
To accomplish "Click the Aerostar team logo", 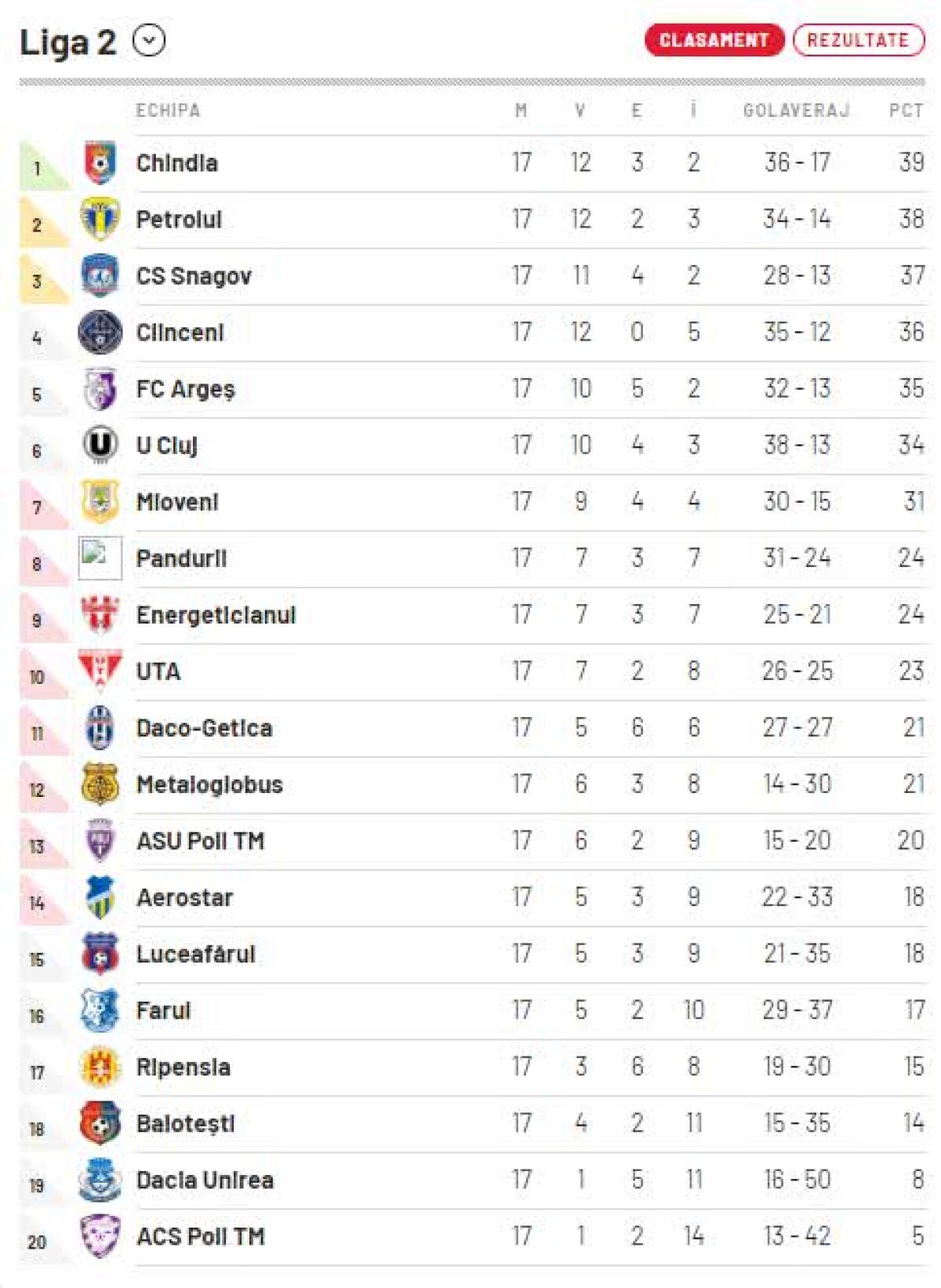I will coord(100,897).
